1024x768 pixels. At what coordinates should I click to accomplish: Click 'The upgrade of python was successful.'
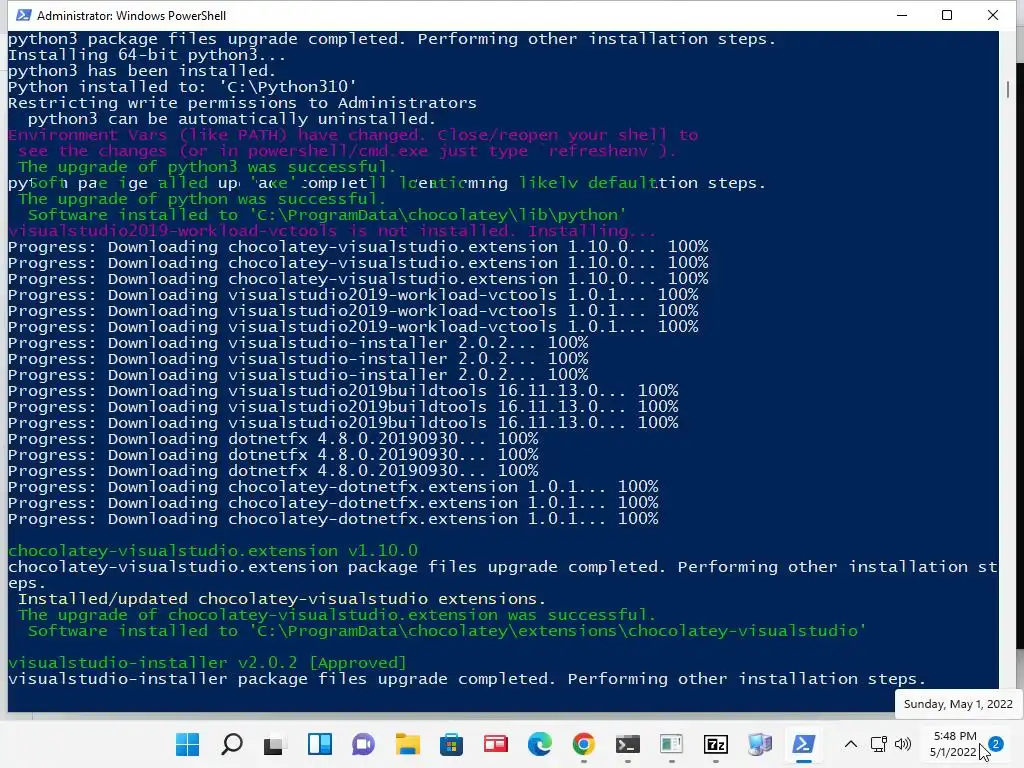pos(202,199)
